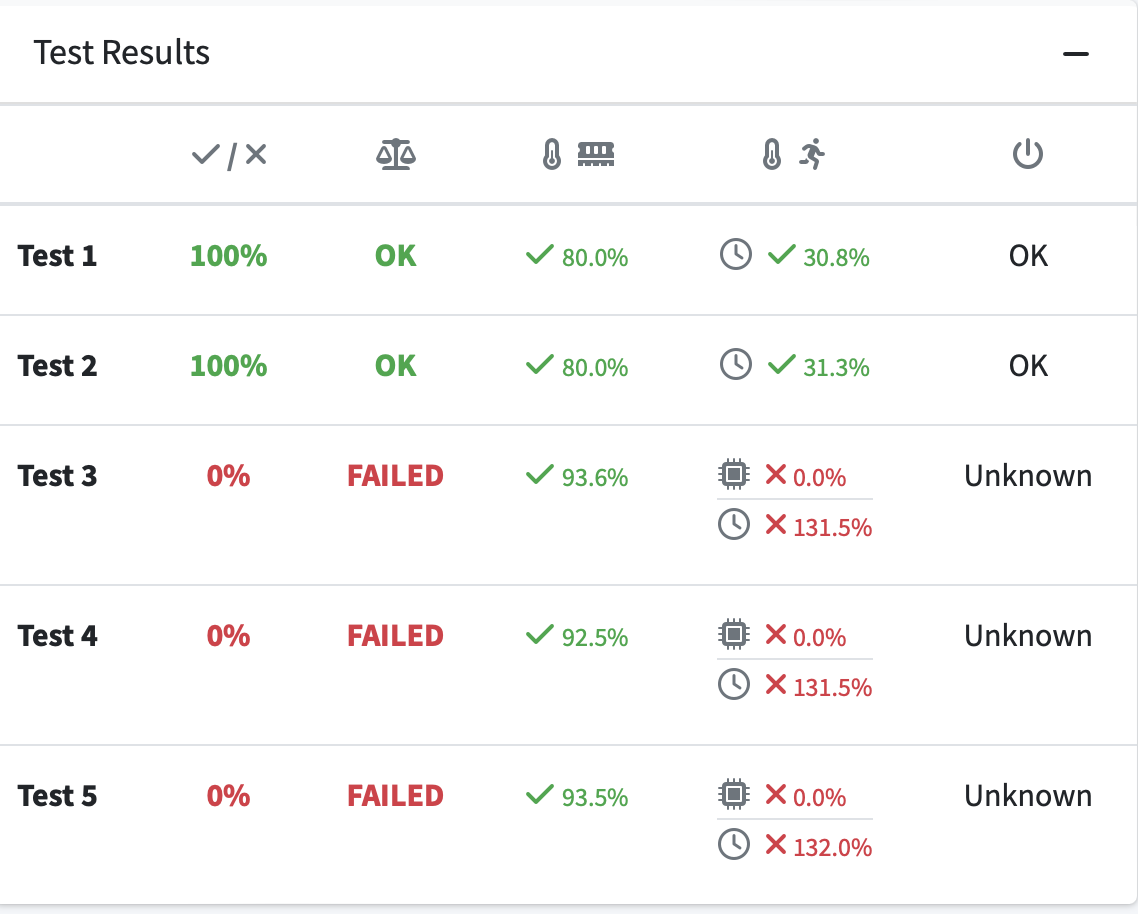Click the clock icon in Test 2
Viewport: 1138px width, 914px height.
(x=735, y=364)
